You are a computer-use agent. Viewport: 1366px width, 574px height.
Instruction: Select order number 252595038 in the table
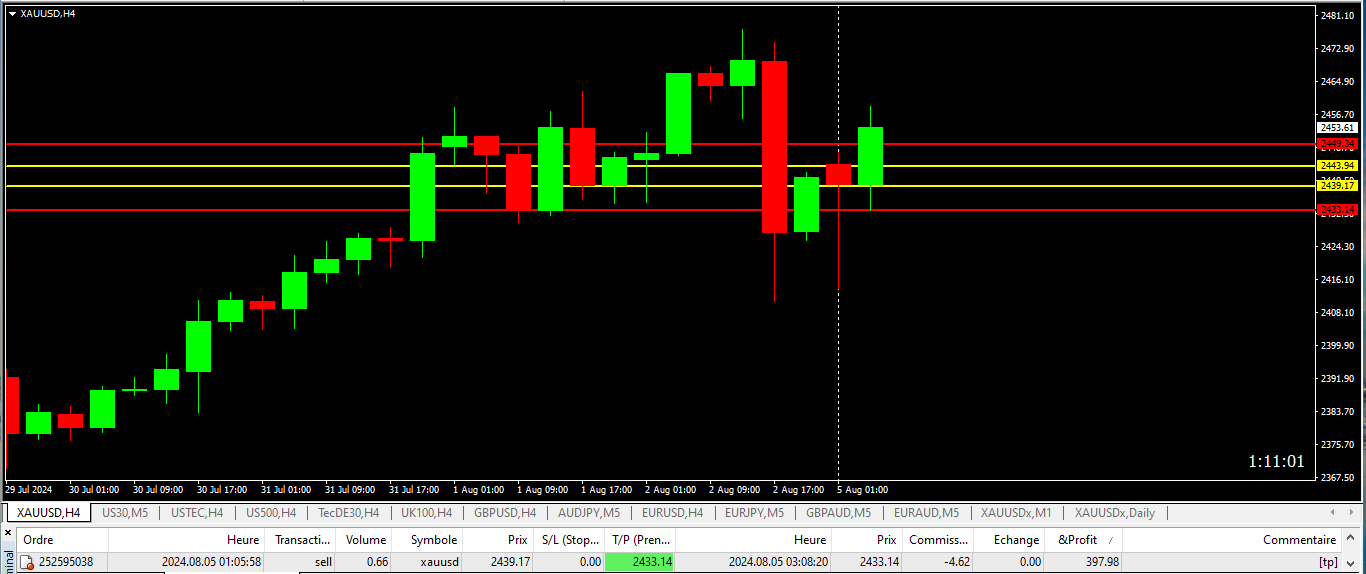pyautogui.click(x=65, y=562)
